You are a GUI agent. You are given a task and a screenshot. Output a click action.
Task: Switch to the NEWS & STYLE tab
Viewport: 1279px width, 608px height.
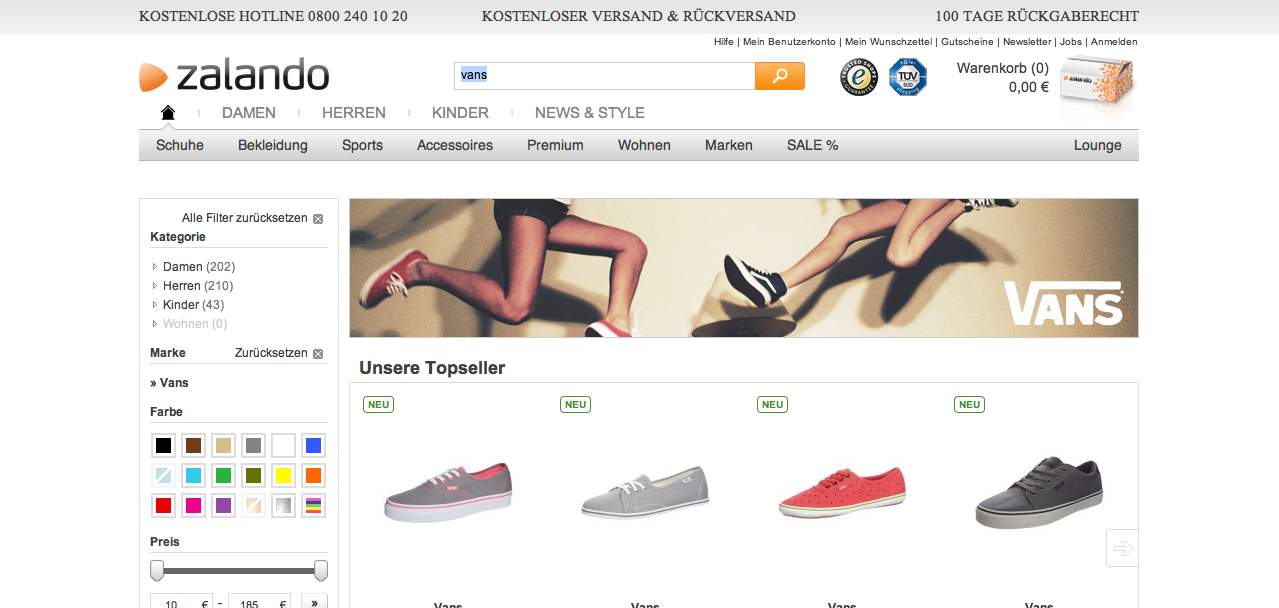[589, 113]
